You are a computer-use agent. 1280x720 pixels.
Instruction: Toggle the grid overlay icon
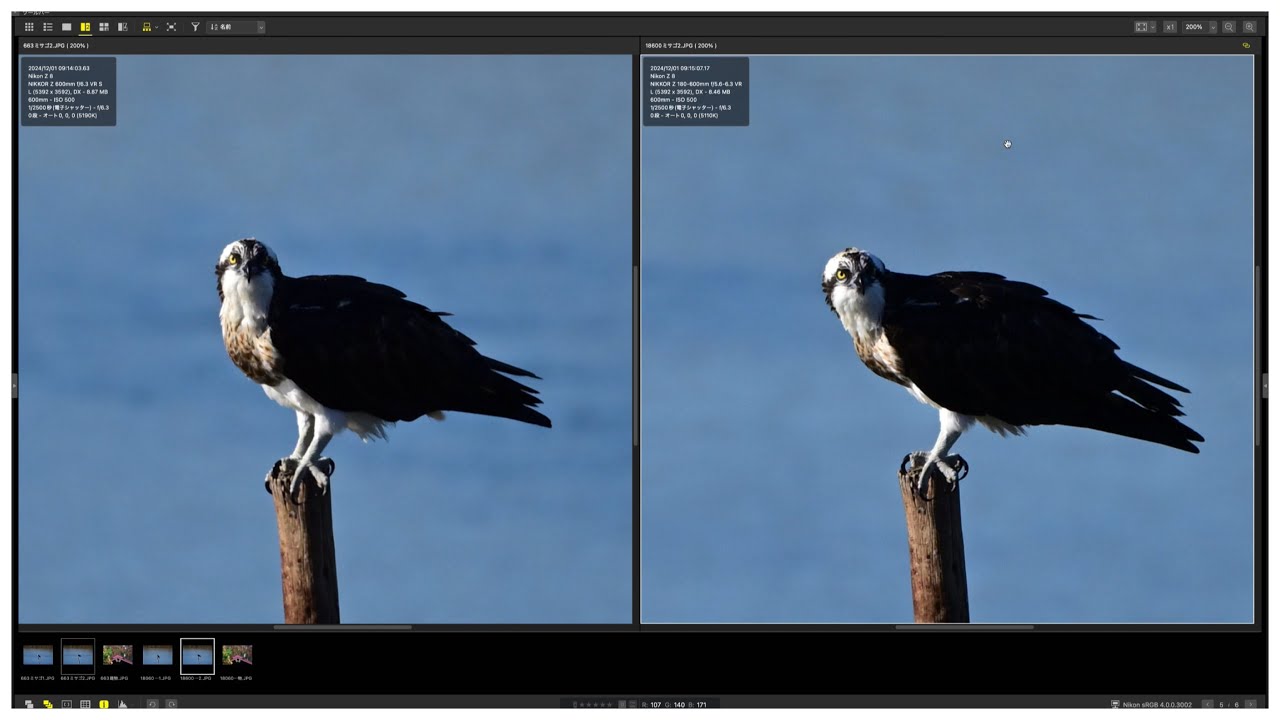pos(85,704)
